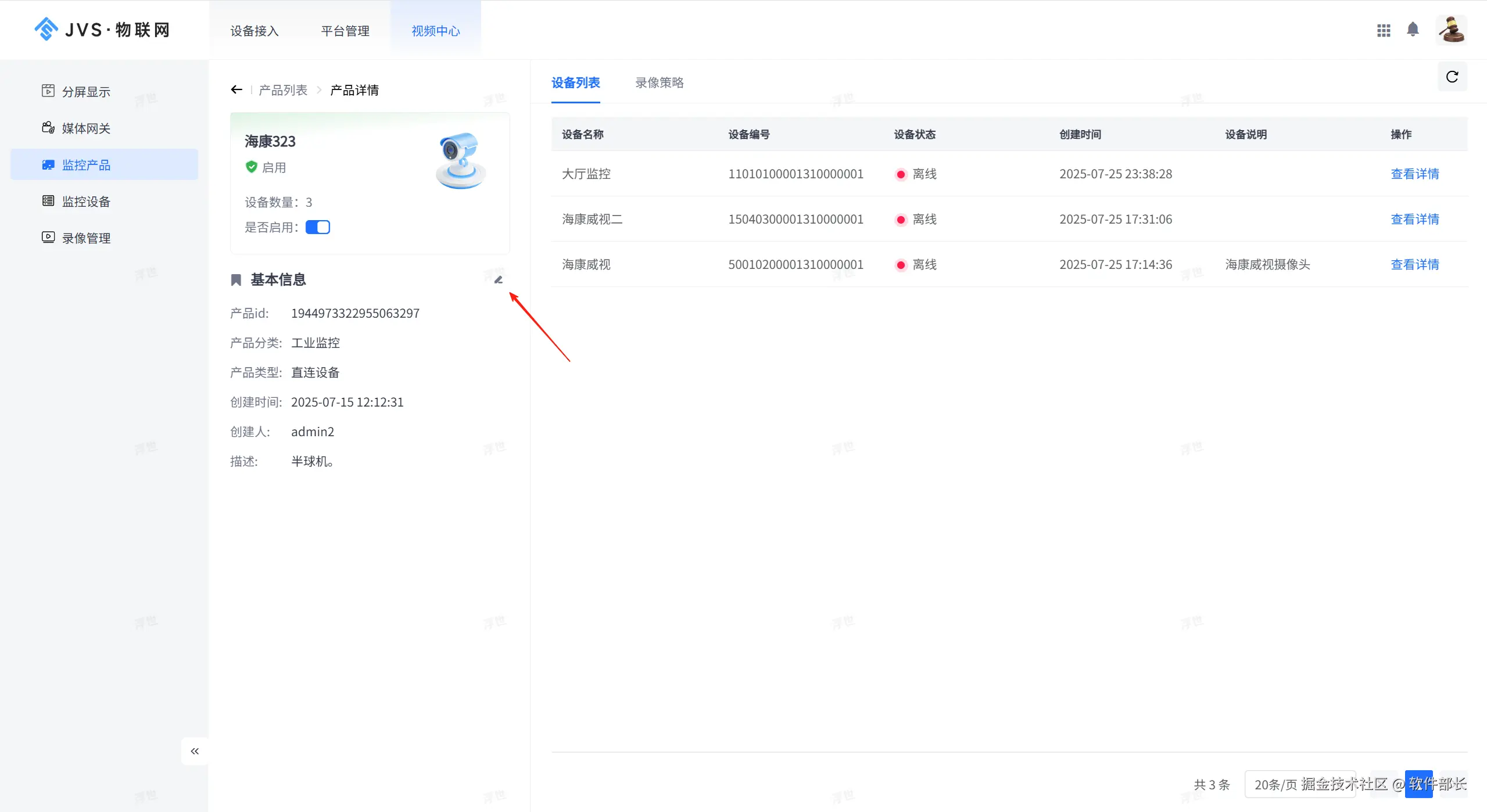Click 产品列表 in the breadcrumb
Screen dimensions: 1487x812
click(283, 90)
